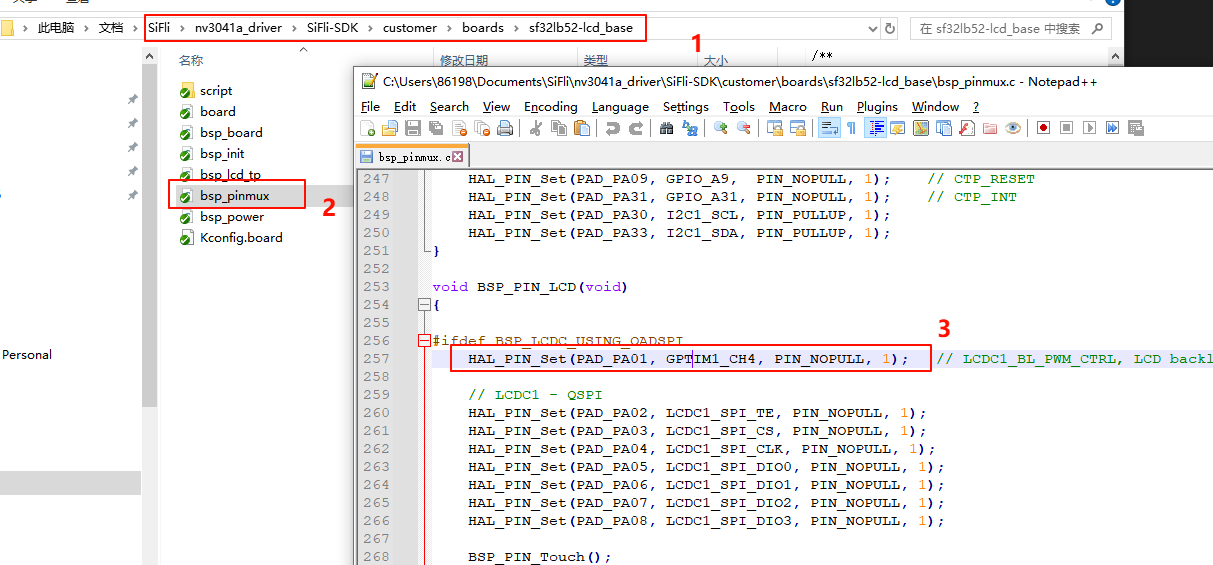Click the void BSP_PIN_LCD(void) line

tap(530, 287)
